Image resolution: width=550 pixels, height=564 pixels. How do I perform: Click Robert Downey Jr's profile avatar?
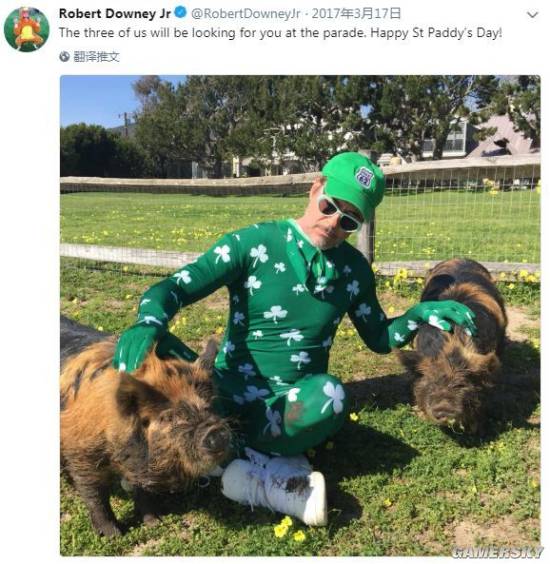(27, 29)
